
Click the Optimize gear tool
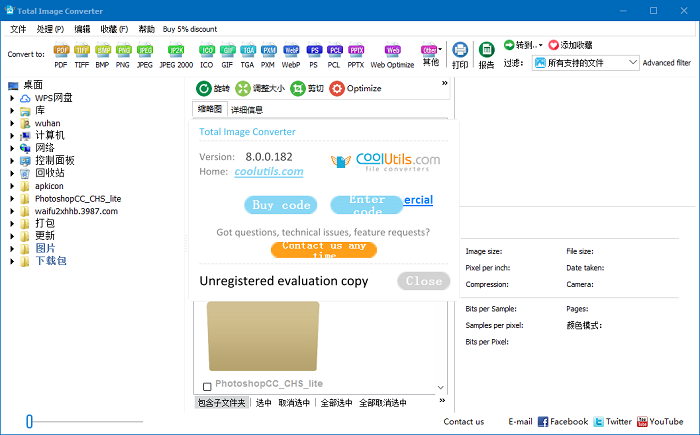(355, 88)
